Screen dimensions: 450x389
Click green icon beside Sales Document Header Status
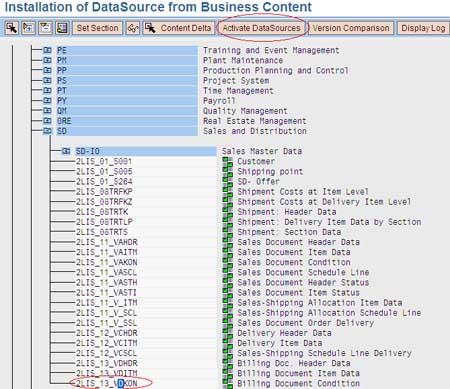point(228,282)
